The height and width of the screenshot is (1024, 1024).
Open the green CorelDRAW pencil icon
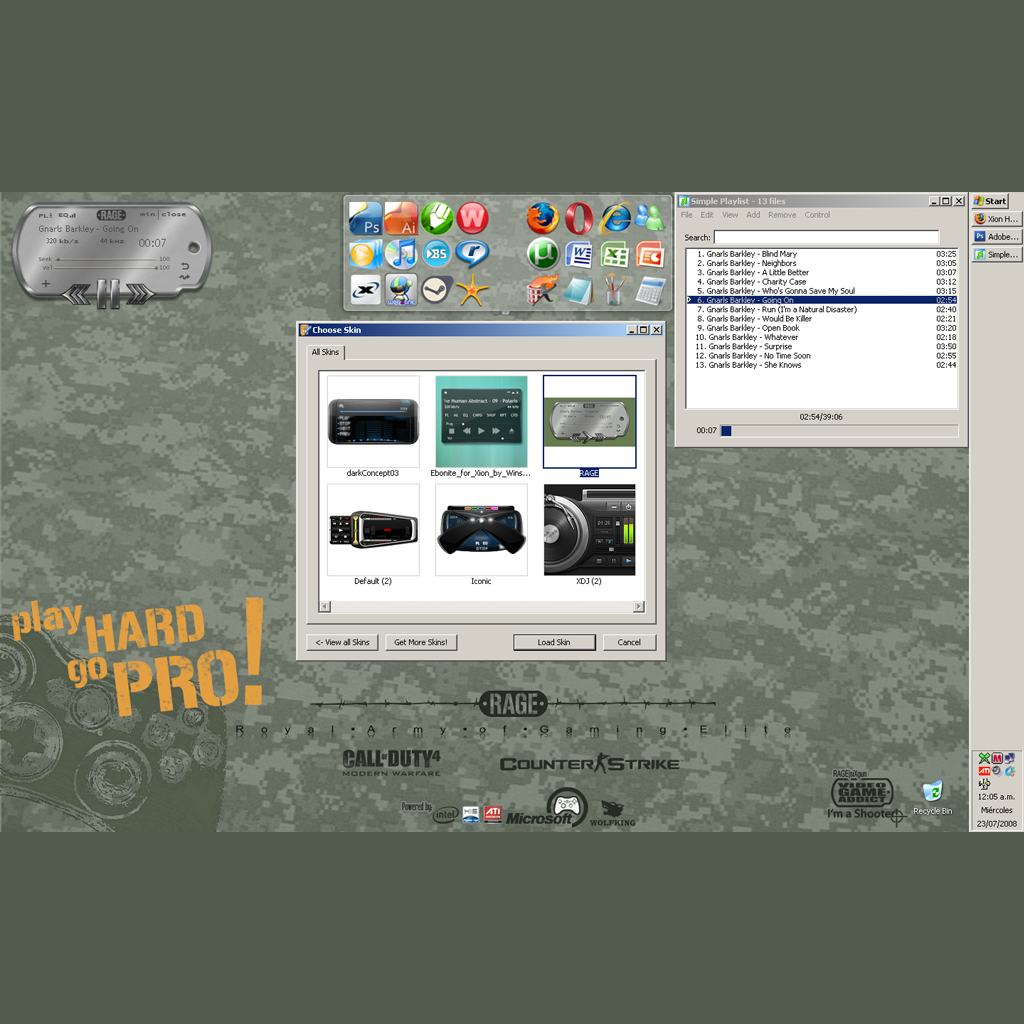click(436, 218)
